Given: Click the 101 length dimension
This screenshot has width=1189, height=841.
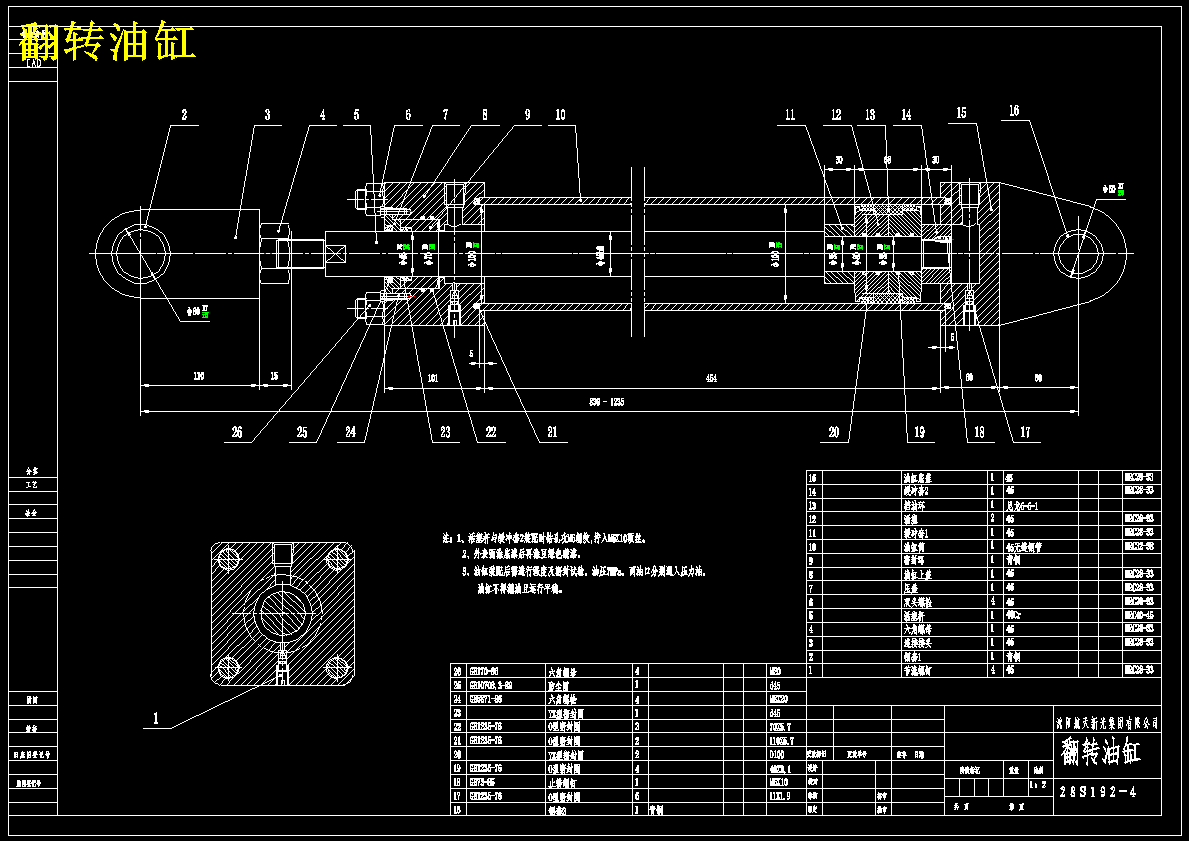Looking at the screenshot, I should (433, 378).
